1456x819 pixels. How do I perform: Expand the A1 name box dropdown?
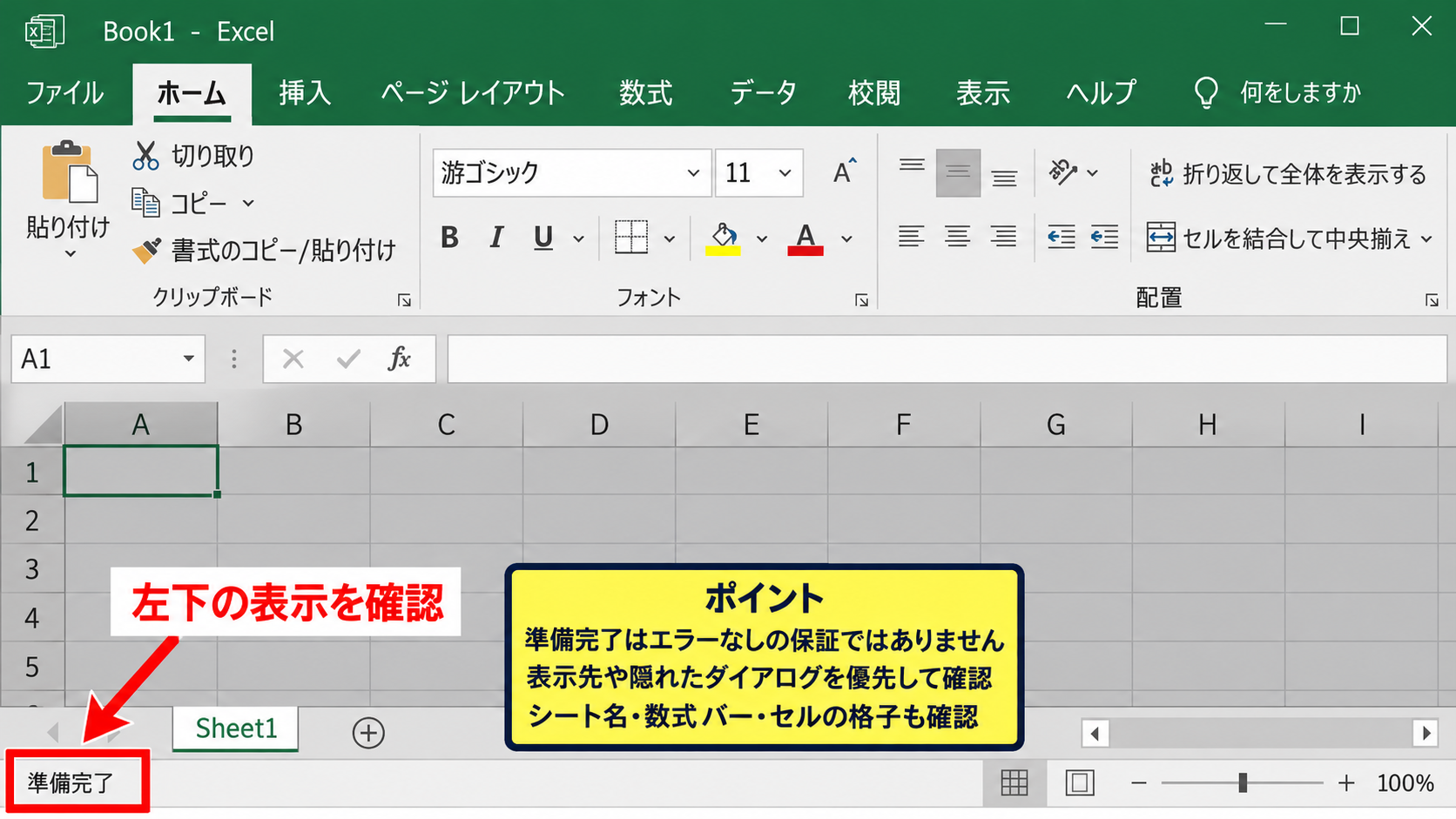(188, 359)
